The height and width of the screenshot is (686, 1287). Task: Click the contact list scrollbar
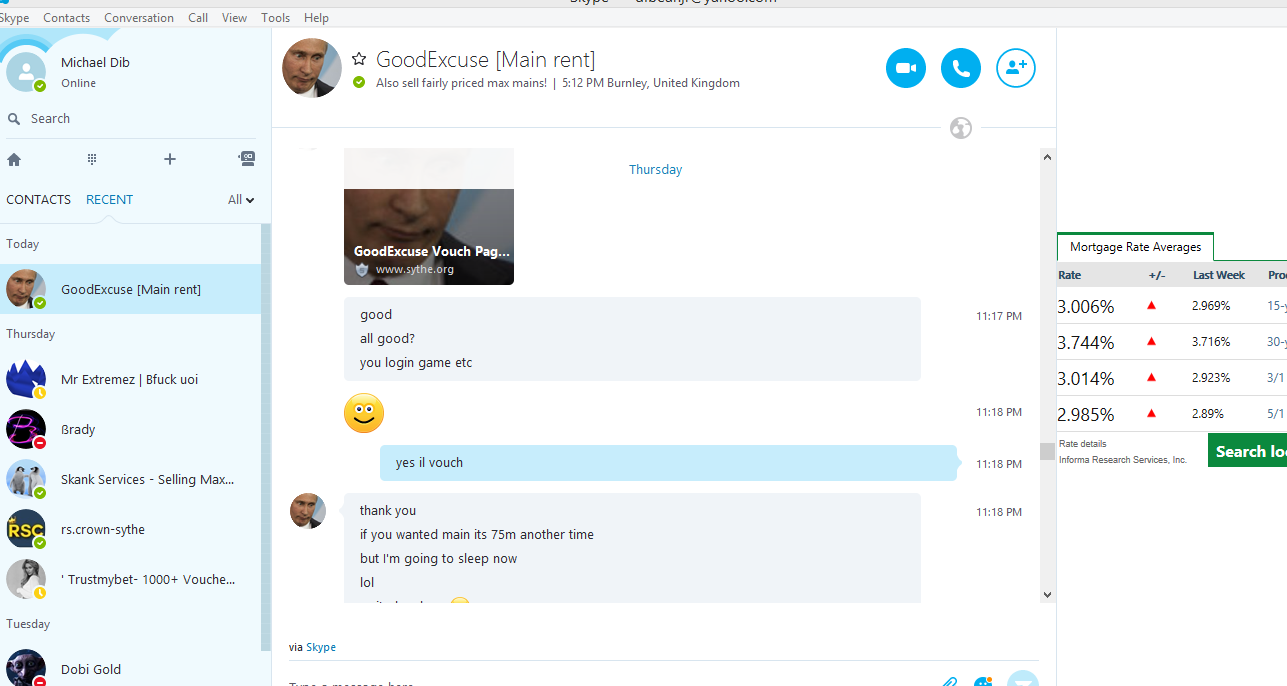tap(265, 437)
